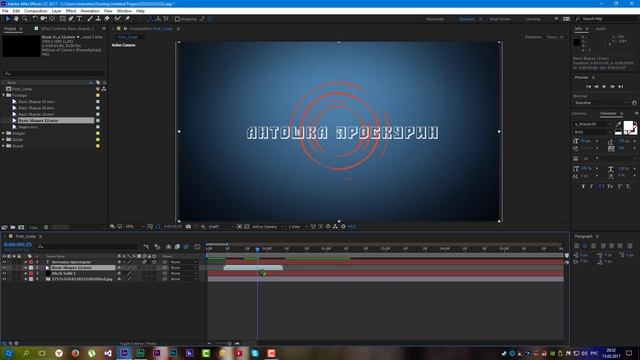Switch to the Standard workspace

[x=467, y=19]
